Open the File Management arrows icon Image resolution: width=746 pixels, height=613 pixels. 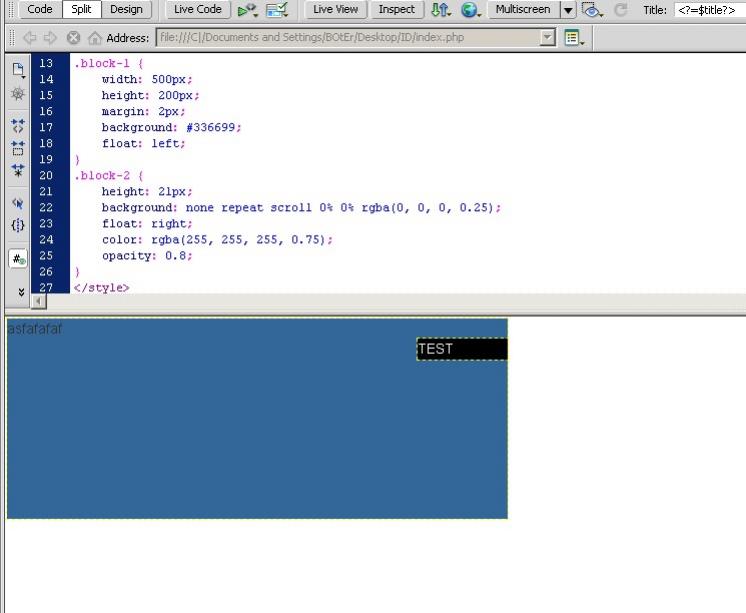click(441, 10)
